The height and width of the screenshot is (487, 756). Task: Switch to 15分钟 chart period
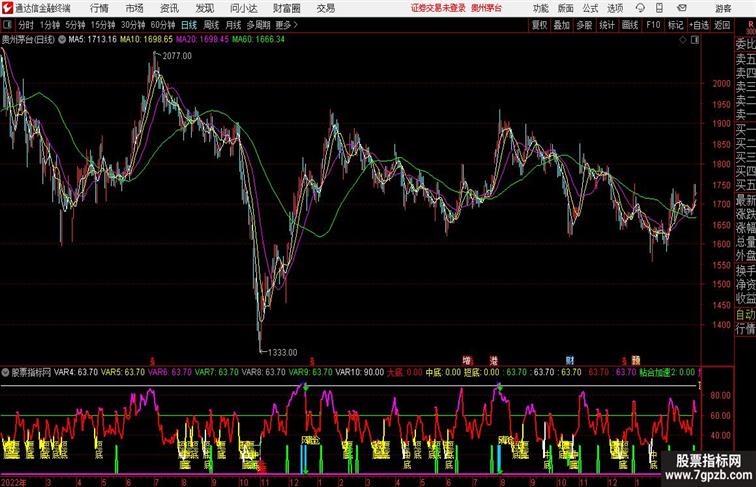[x=103, y=25]
